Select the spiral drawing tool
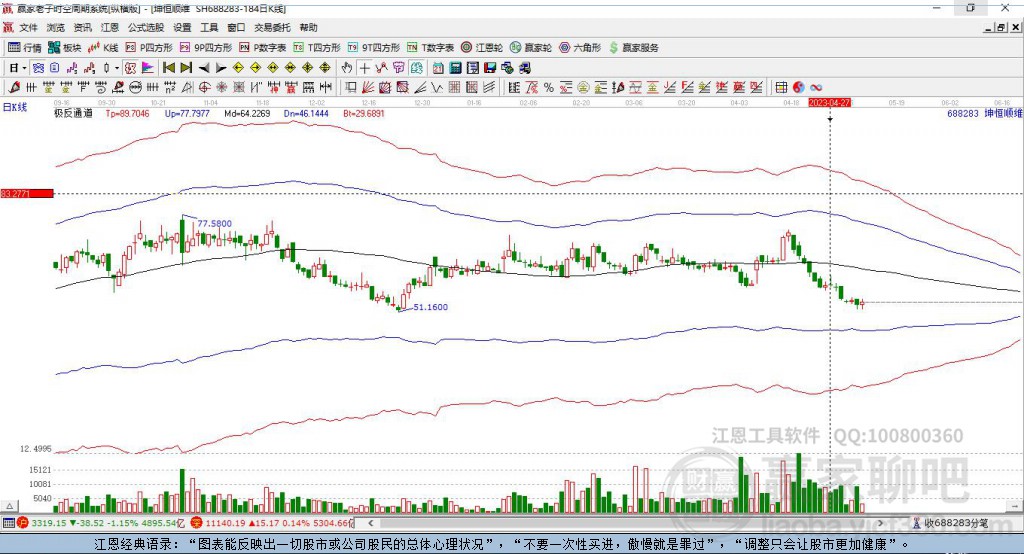Image resolution: width=1024 pixels, height=554 pixels. pos(101,88)
